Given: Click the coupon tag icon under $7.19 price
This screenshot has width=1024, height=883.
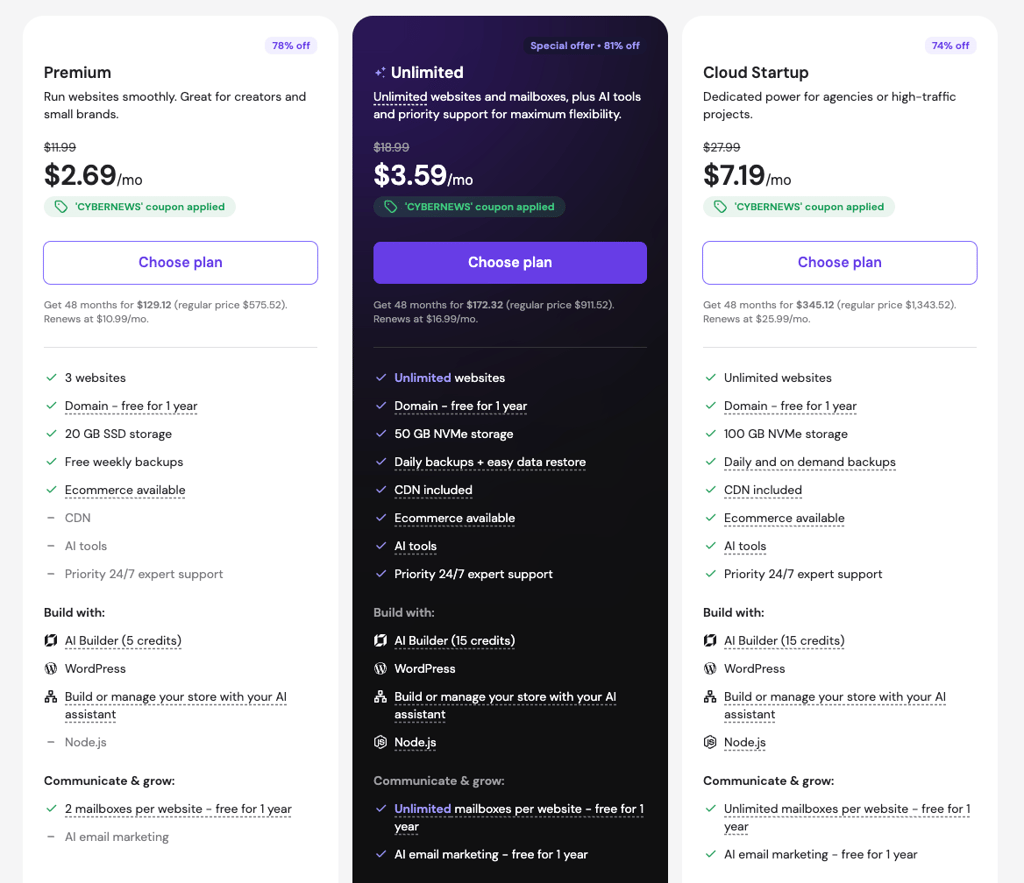Looking at the screenshot, I should pos(720,207).
